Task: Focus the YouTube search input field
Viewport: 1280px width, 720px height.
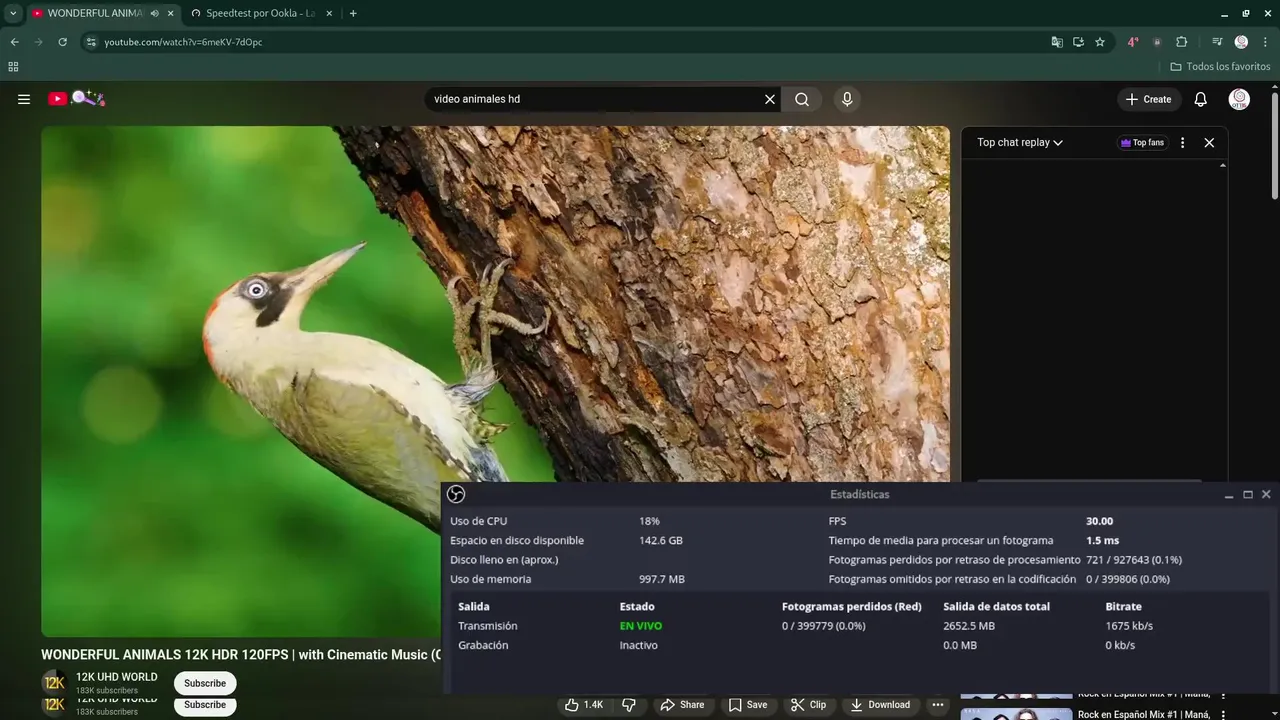Action: click(x=595, y=99)
